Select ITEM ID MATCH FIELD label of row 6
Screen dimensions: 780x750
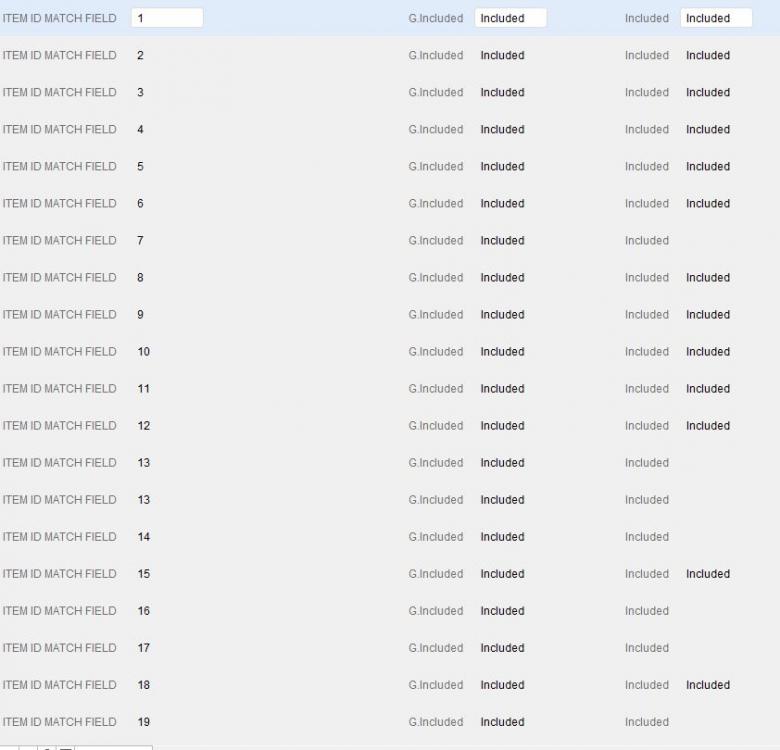click(59, 203)
